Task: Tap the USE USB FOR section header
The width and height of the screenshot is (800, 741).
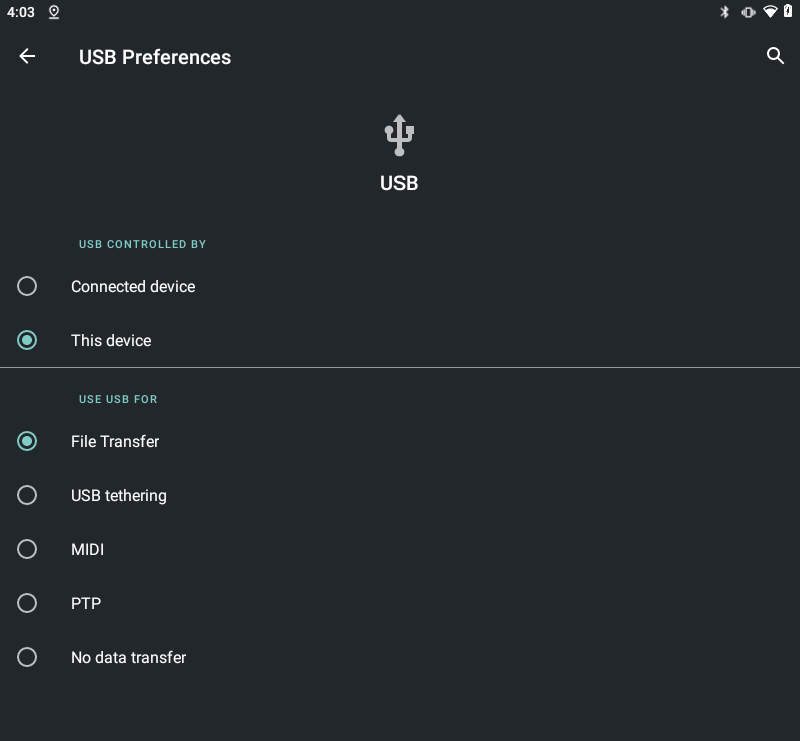Action: pyautogui.click(x=118, y=399)
